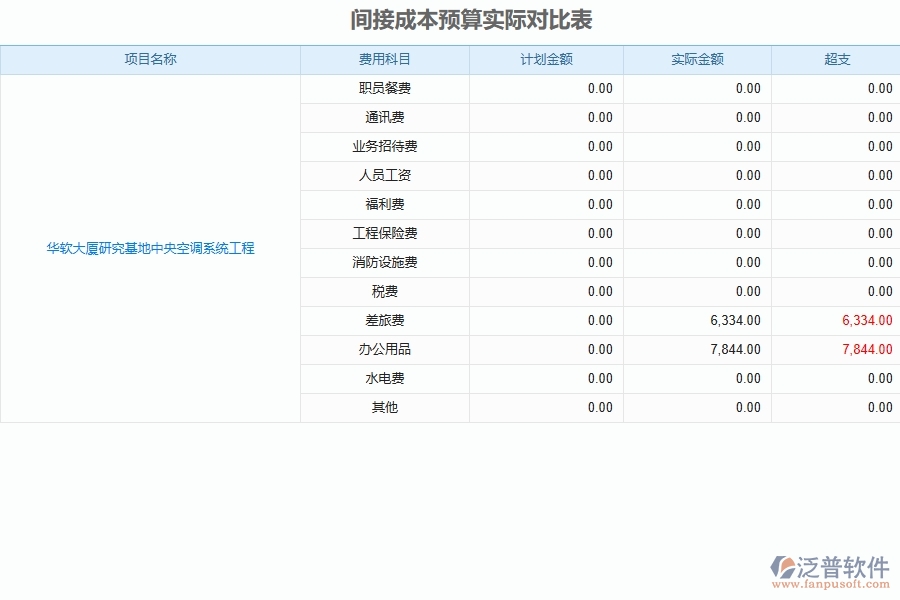
Task: Select the 办公用品 expense row
Action: 385,349
